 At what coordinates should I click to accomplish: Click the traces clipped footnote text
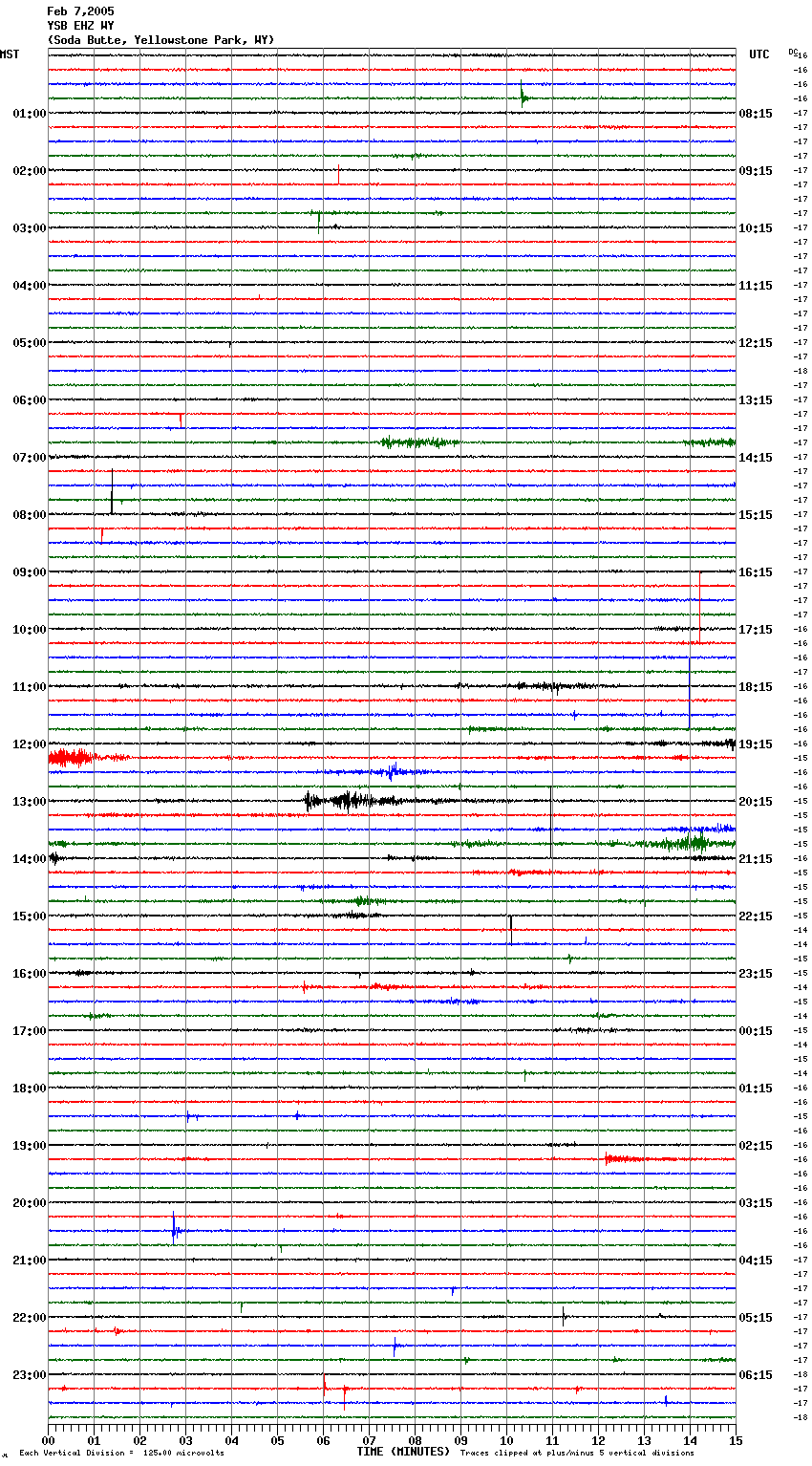click(577, 1453)
